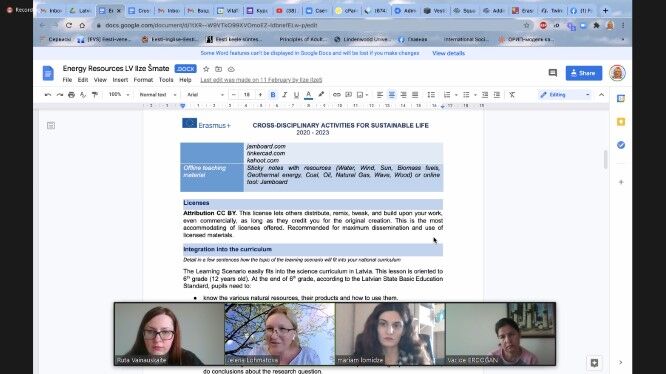
Task: Click the undo arrow icon
Action: pyautogui.click(x=48, y=95)
